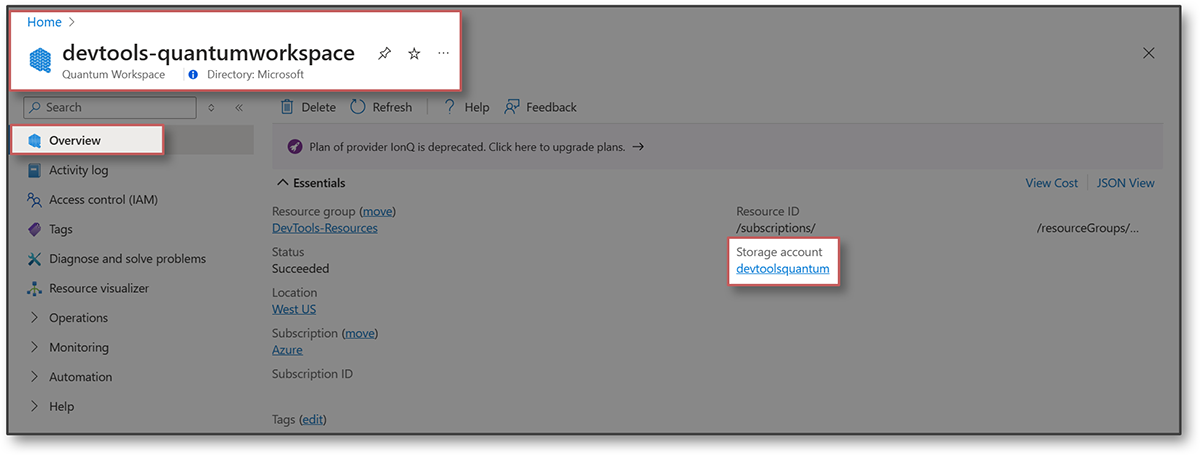The image size is (1200, 455).
Task: Click the Activity log icon
Action: 35,170
